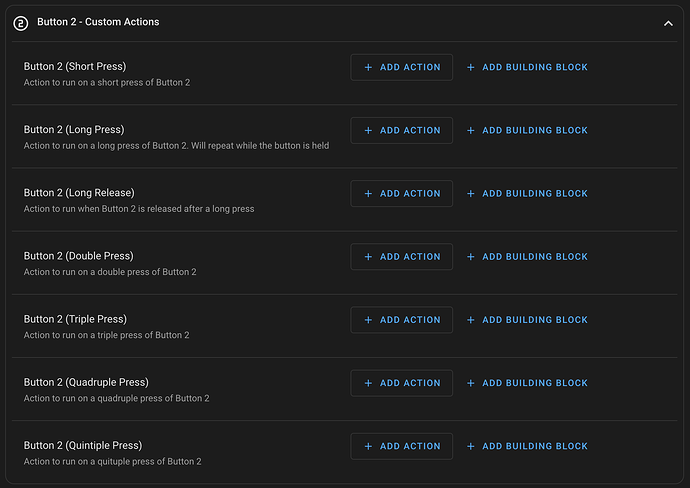
Task: Add building block for Button 2 Long Press
Action: [x=527, y=130]
